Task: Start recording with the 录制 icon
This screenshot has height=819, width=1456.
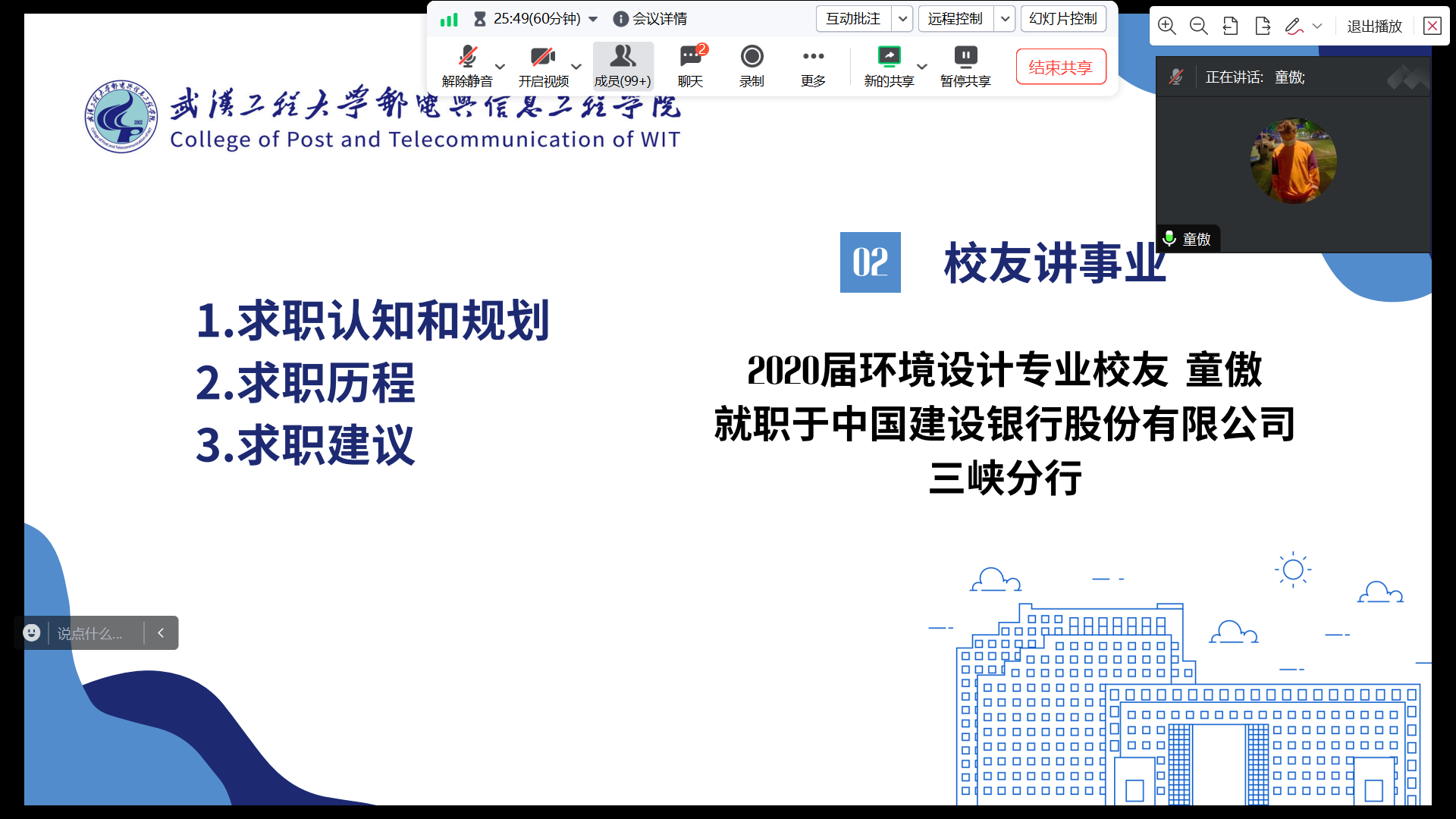Action: point(752,66)
